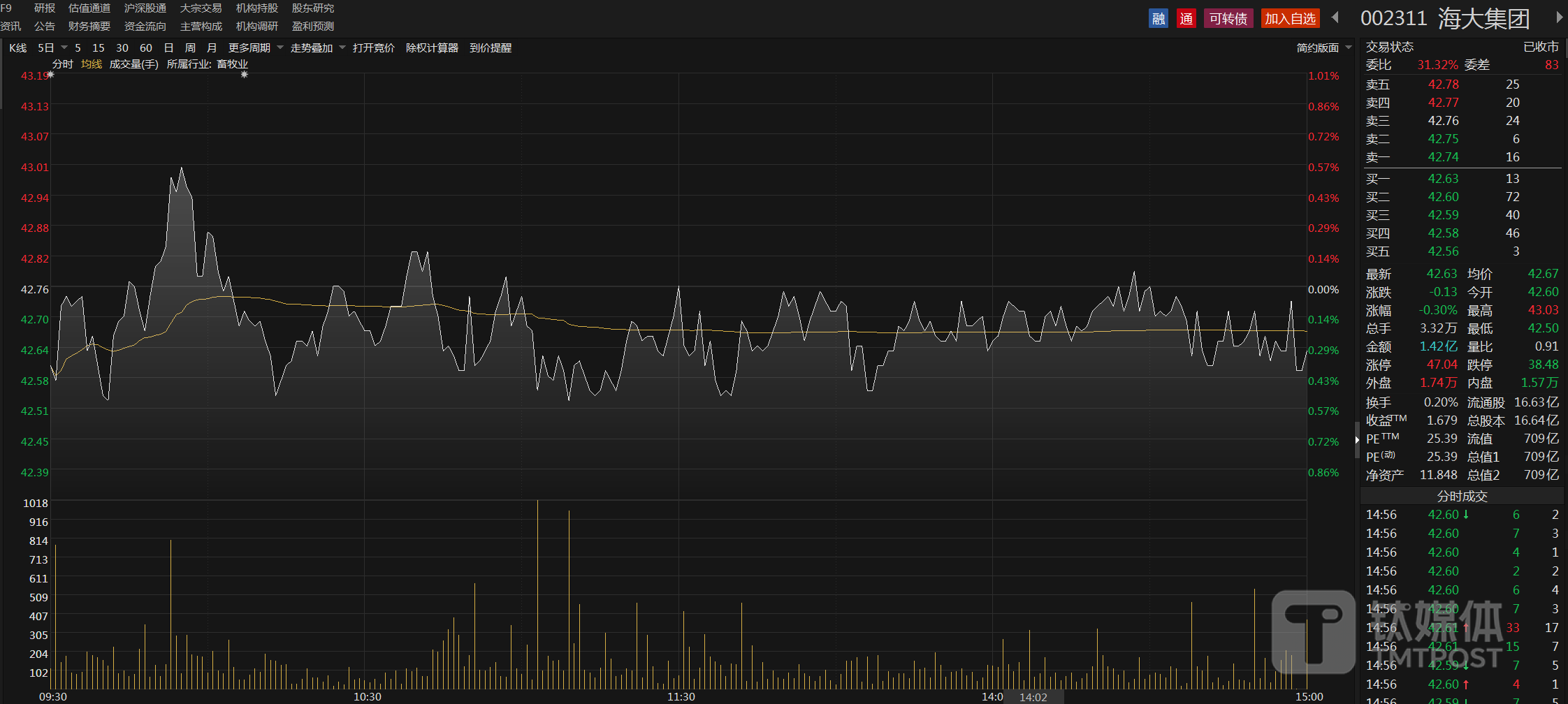Open the 财务摘要 menu item

click(x=89, y=27)
